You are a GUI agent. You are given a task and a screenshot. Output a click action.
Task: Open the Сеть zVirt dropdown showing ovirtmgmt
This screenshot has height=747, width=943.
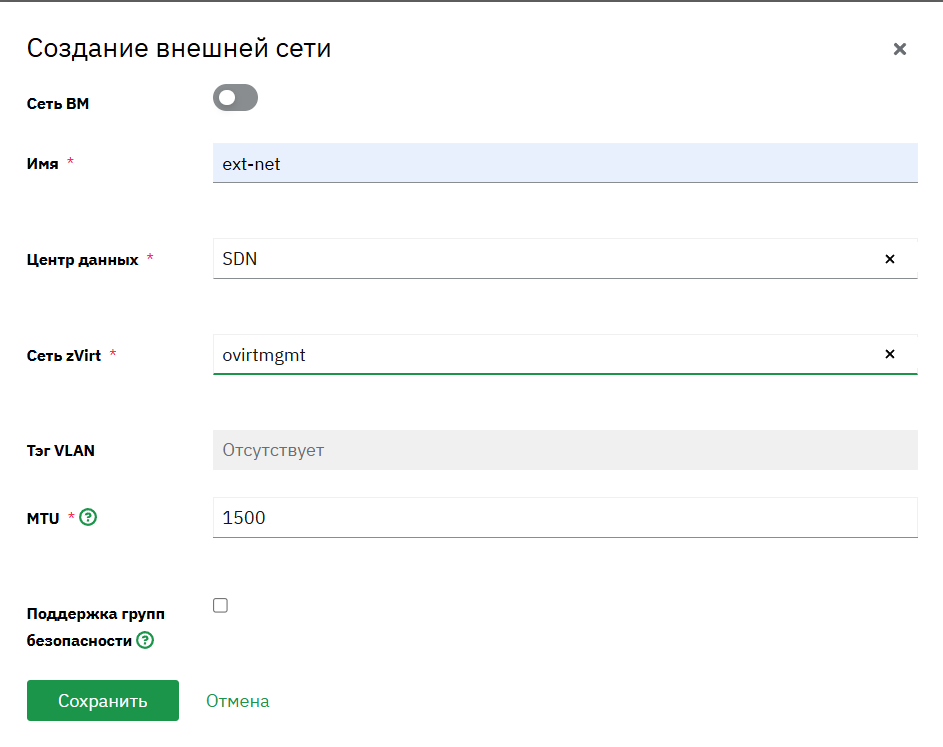(565, 354)
